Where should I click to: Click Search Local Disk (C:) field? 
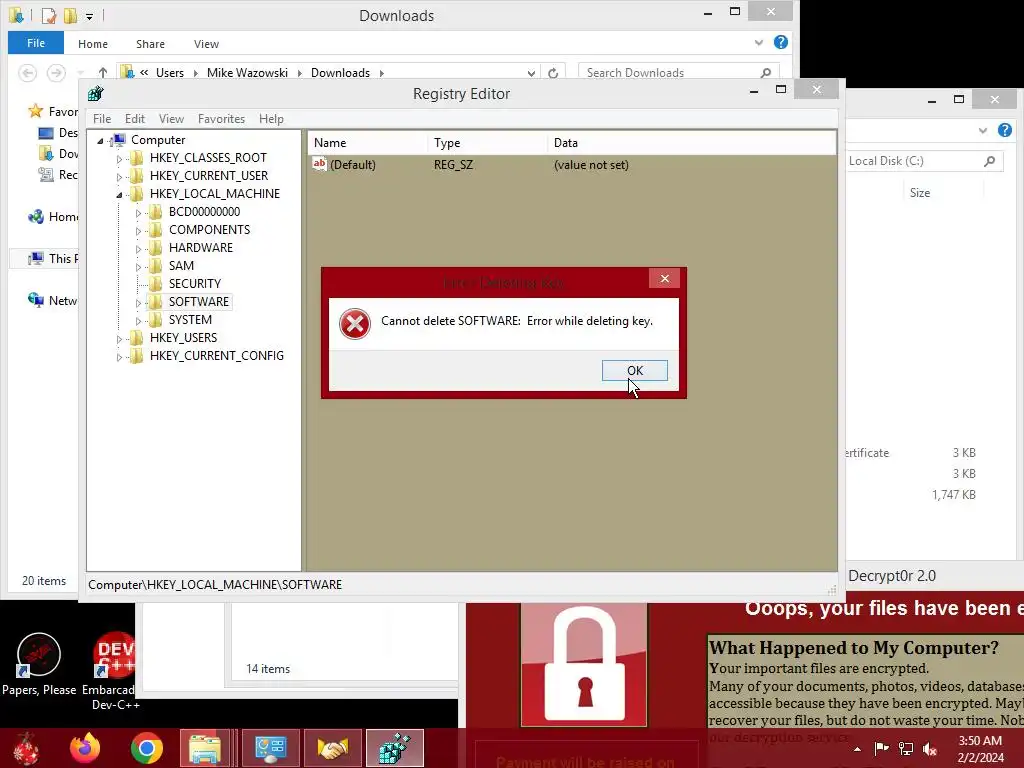tap(923, 161)
